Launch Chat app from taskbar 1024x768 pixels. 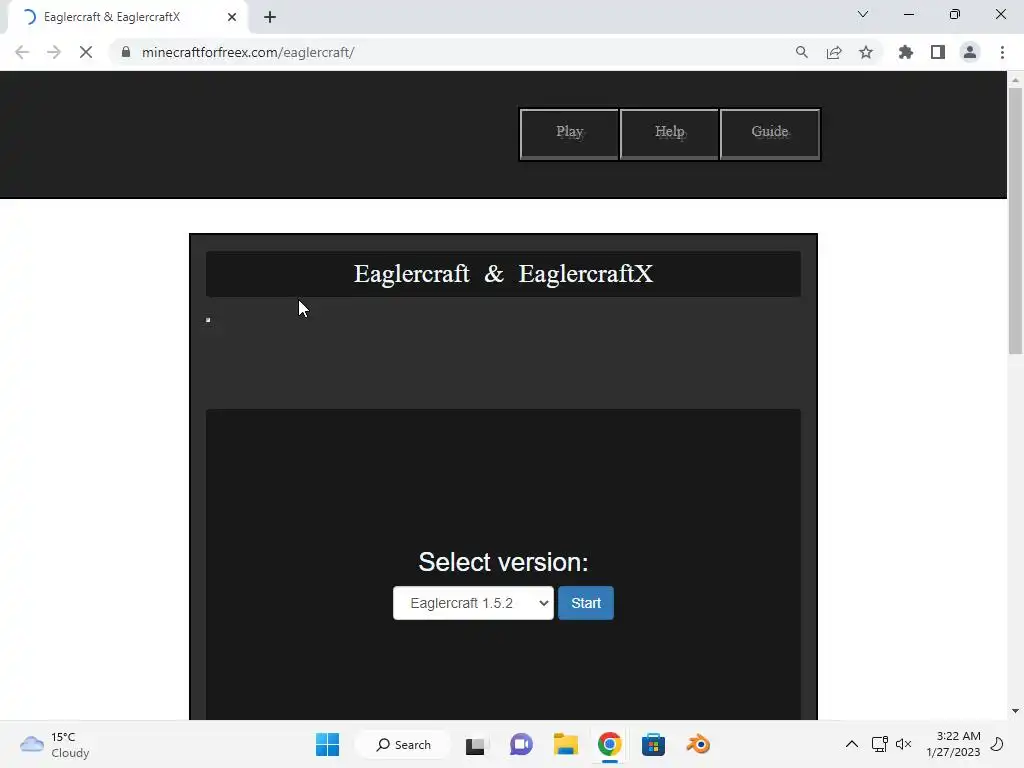[521, 744]
